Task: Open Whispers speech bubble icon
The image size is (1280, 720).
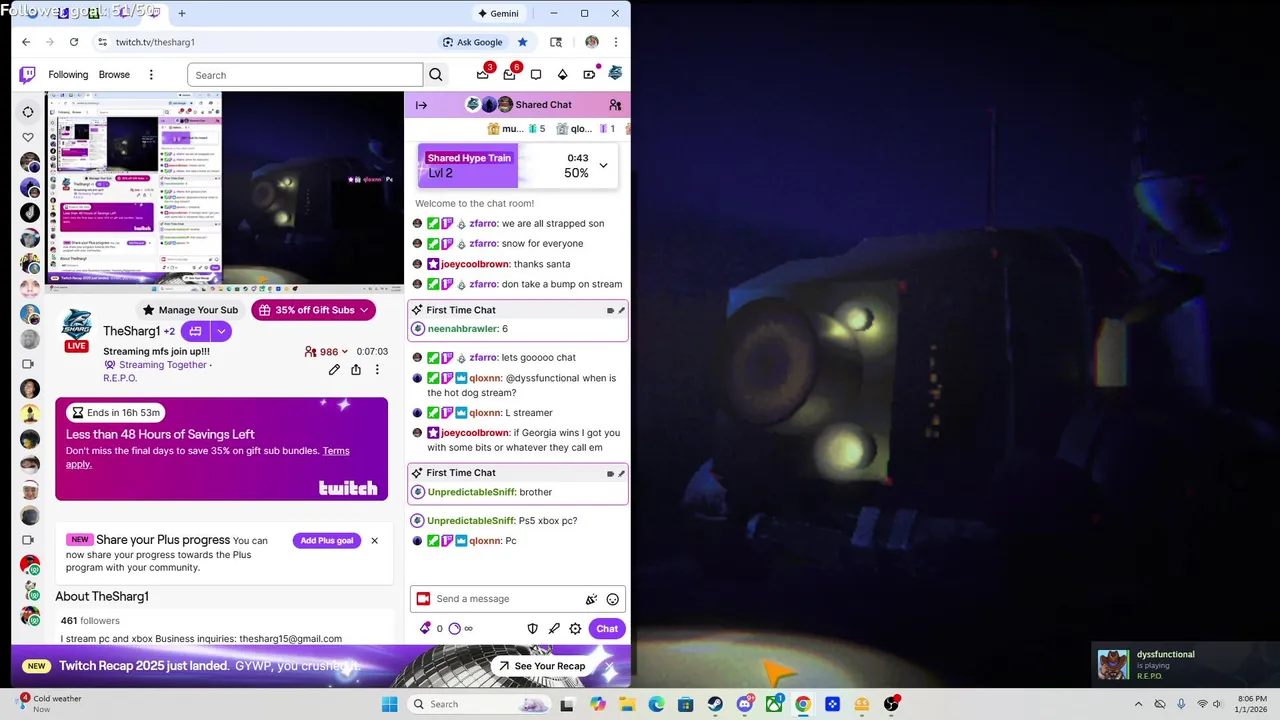Action: coord(536,75)
